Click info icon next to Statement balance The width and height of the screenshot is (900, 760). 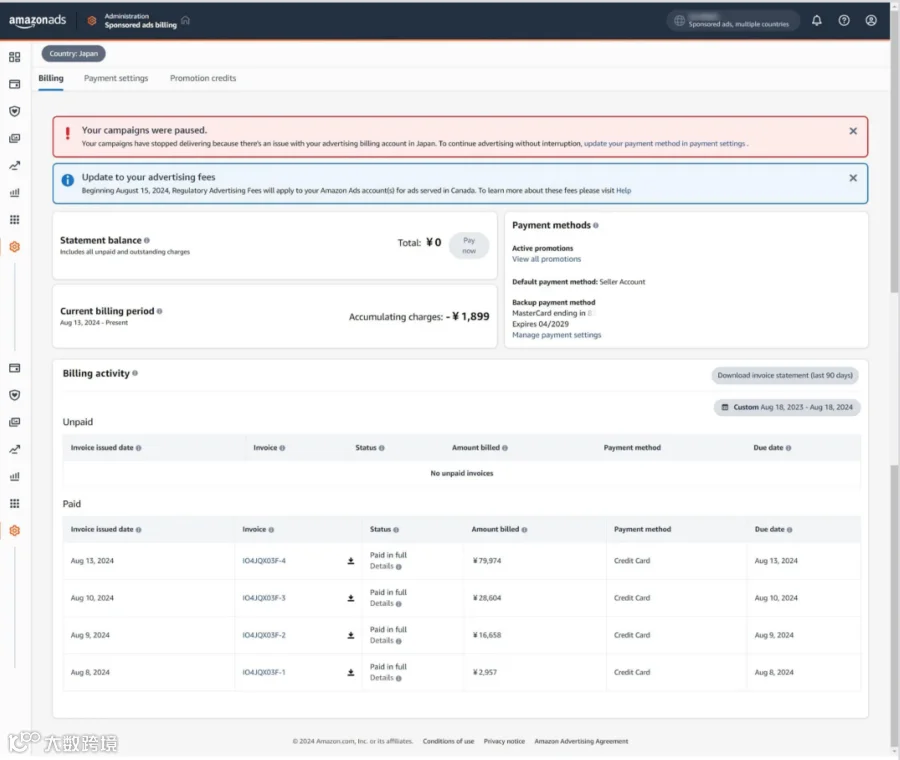147,241
